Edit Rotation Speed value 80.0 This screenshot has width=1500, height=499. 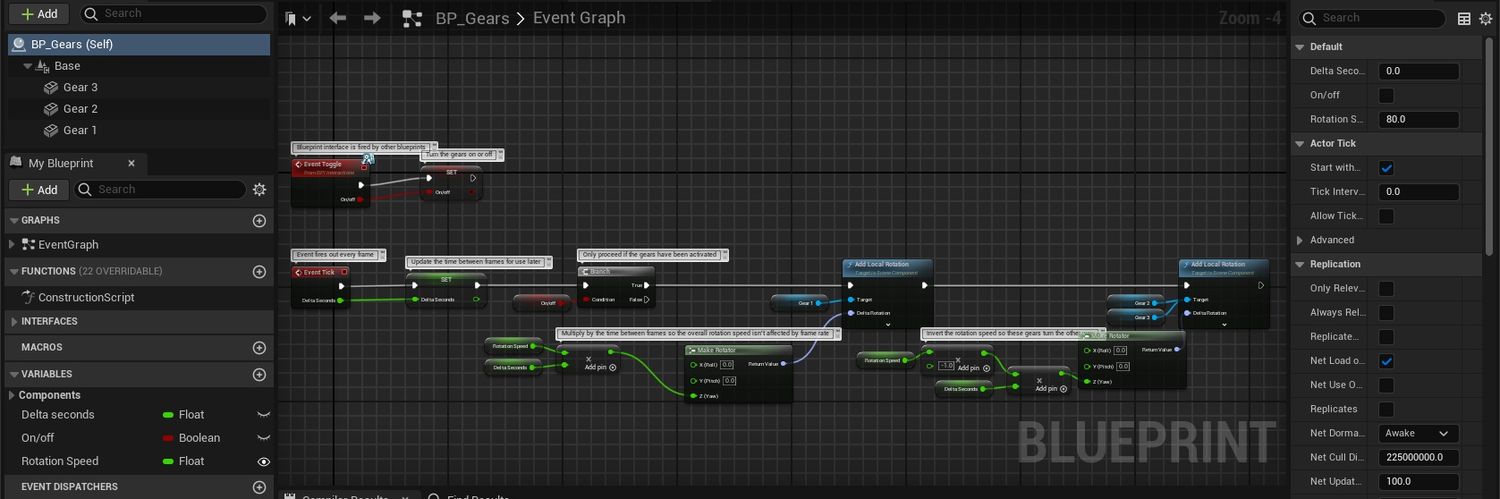tap(1419, 119)
